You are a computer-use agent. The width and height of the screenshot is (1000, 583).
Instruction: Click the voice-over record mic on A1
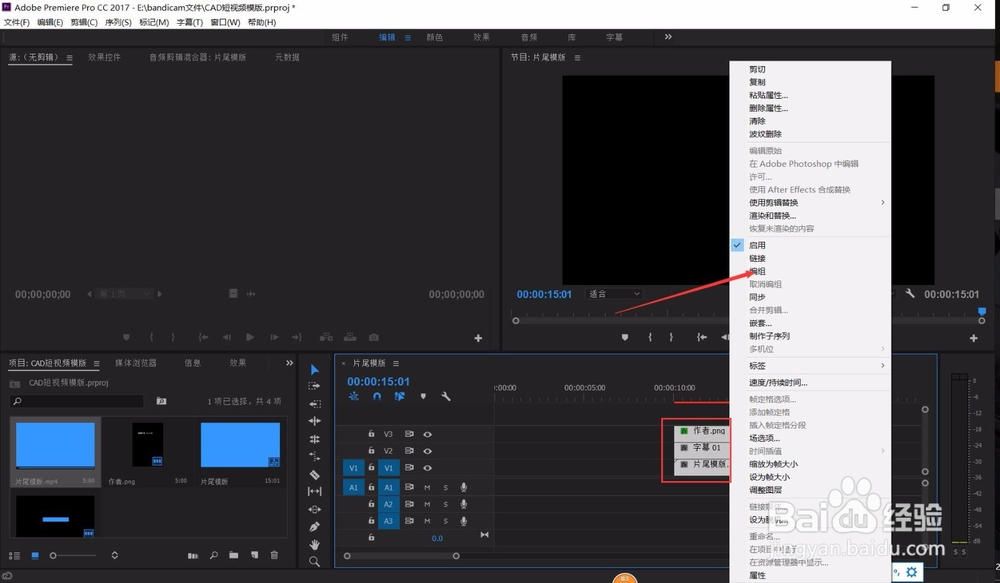point(463,487)
